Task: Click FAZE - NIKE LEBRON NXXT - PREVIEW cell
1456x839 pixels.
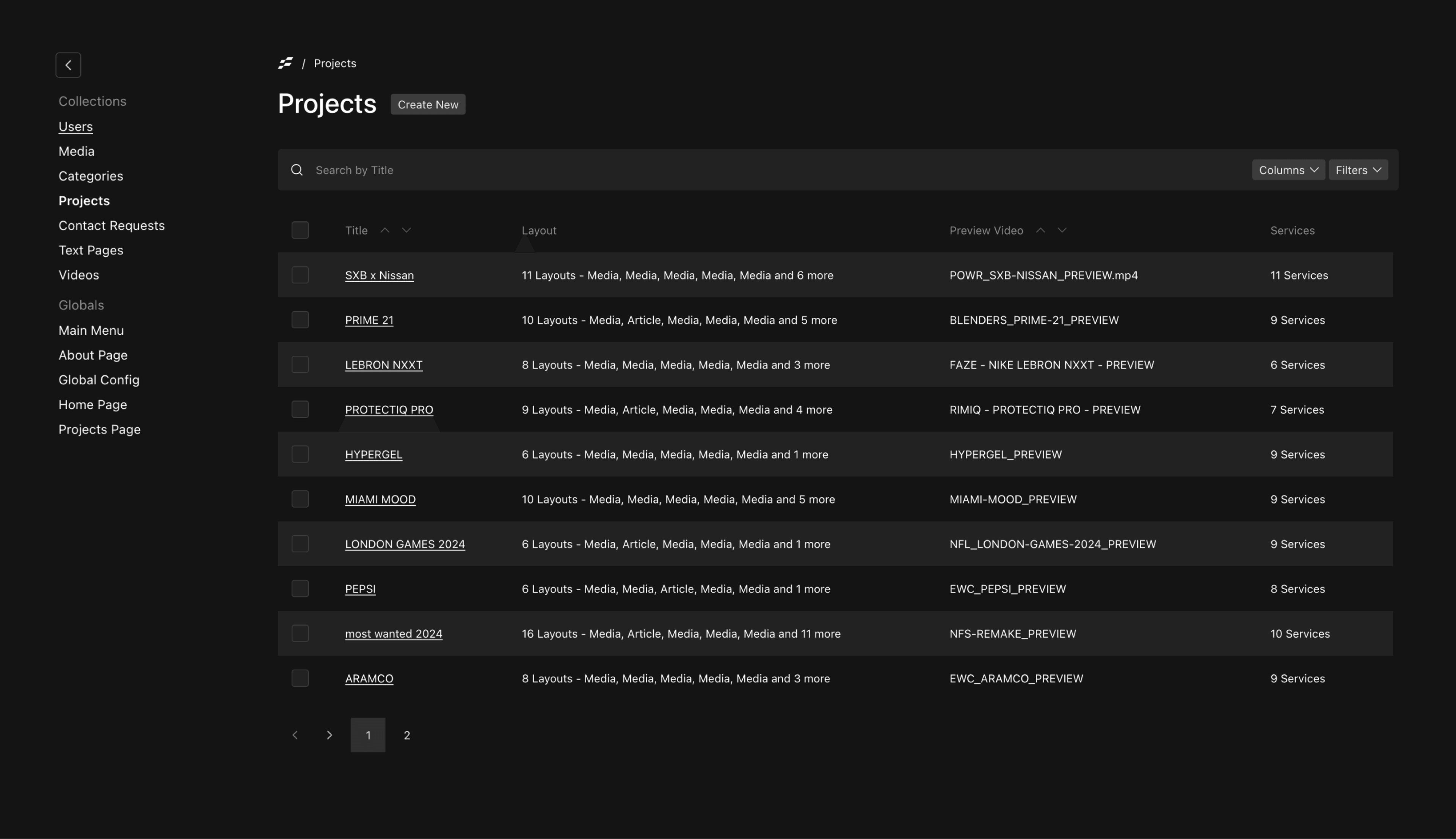Action: 1051,365
